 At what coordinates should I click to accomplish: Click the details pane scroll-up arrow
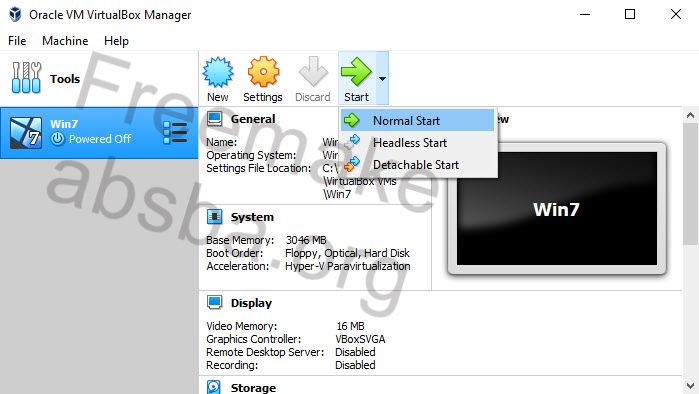pos(691,115)
